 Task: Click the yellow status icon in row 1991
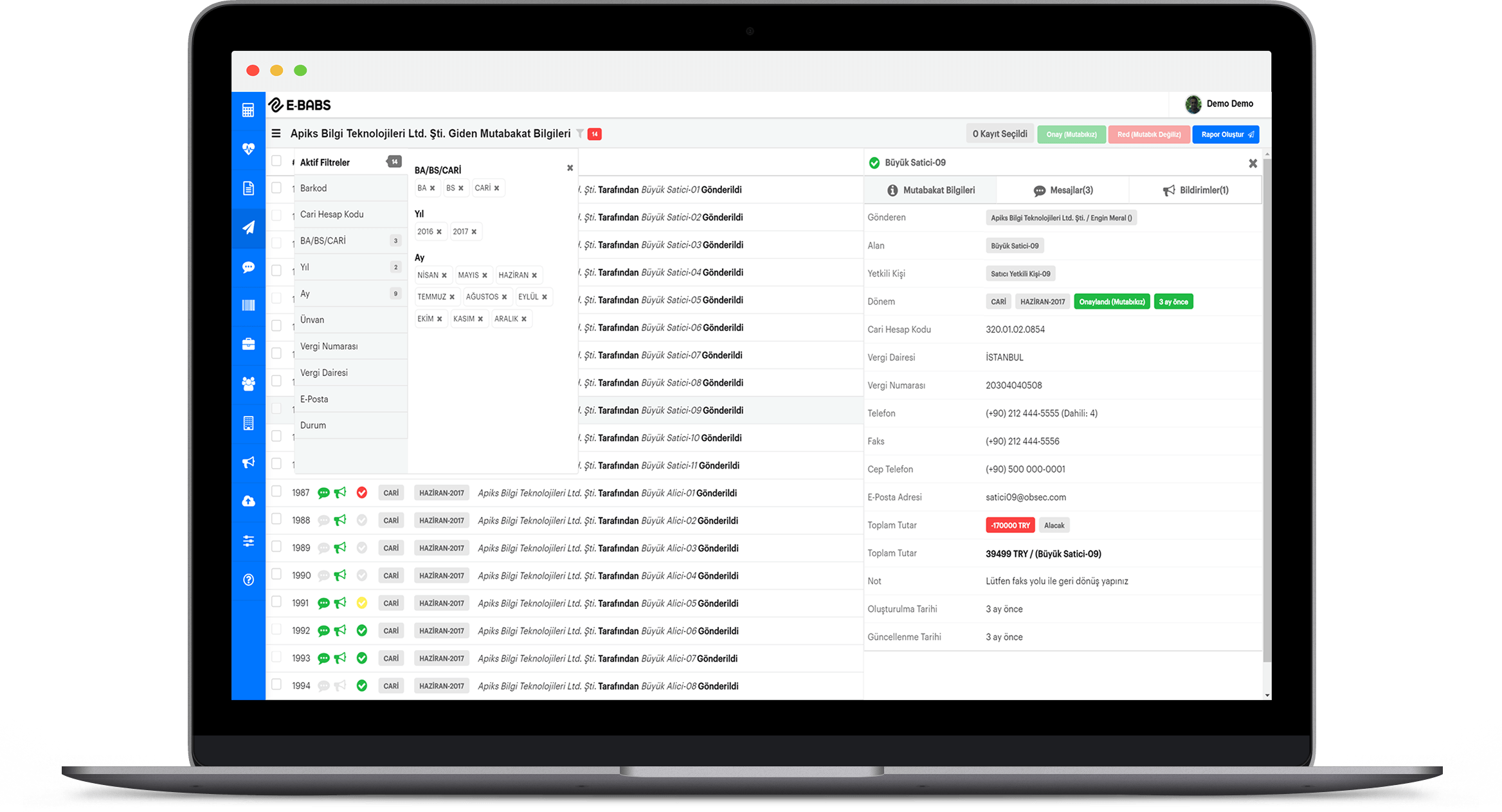(x=362, y=603)
